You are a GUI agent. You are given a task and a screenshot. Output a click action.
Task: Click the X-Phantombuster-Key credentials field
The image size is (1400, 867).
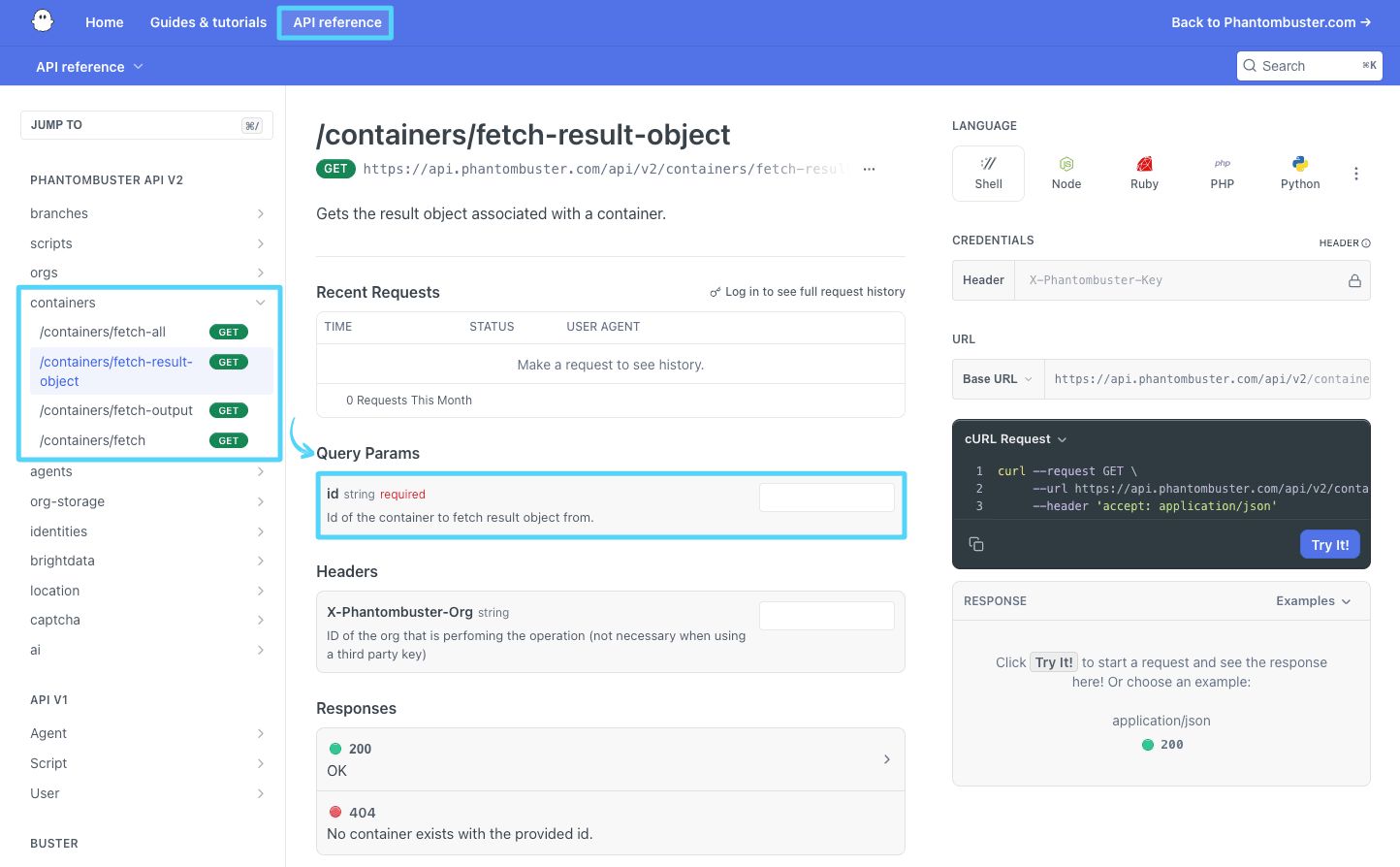click(x=1192, y=280)
